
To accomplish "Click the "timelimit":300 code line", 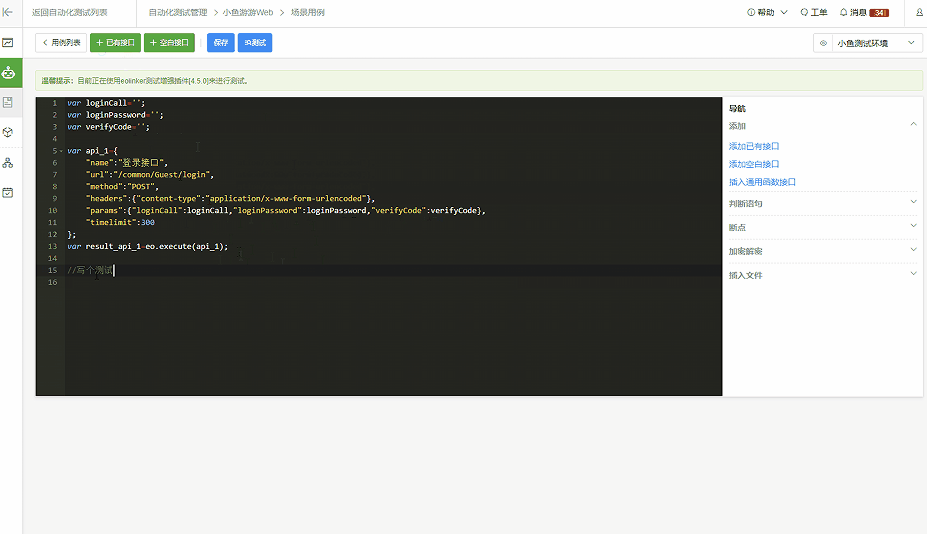I will (x=120, y=222).
